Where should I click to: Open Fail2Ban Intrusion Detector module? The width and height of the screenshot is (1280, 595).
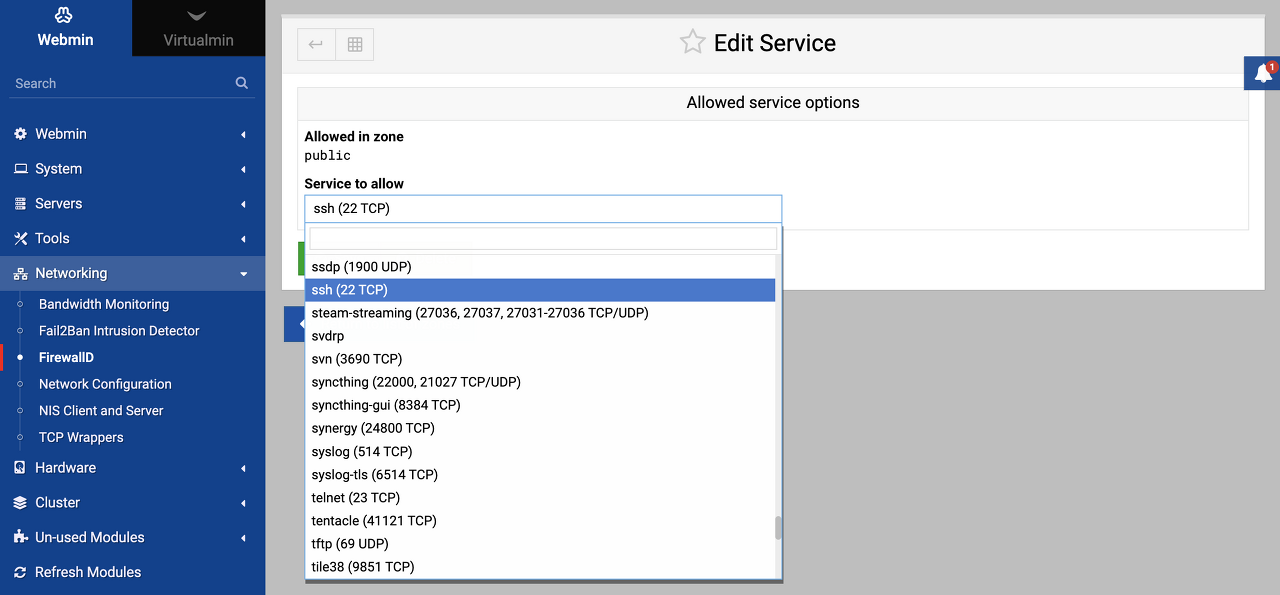pos(119,330)
